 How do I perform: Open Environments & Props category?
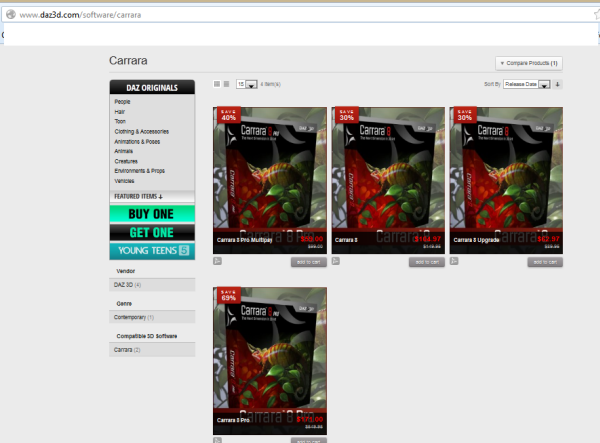point(140,171)
